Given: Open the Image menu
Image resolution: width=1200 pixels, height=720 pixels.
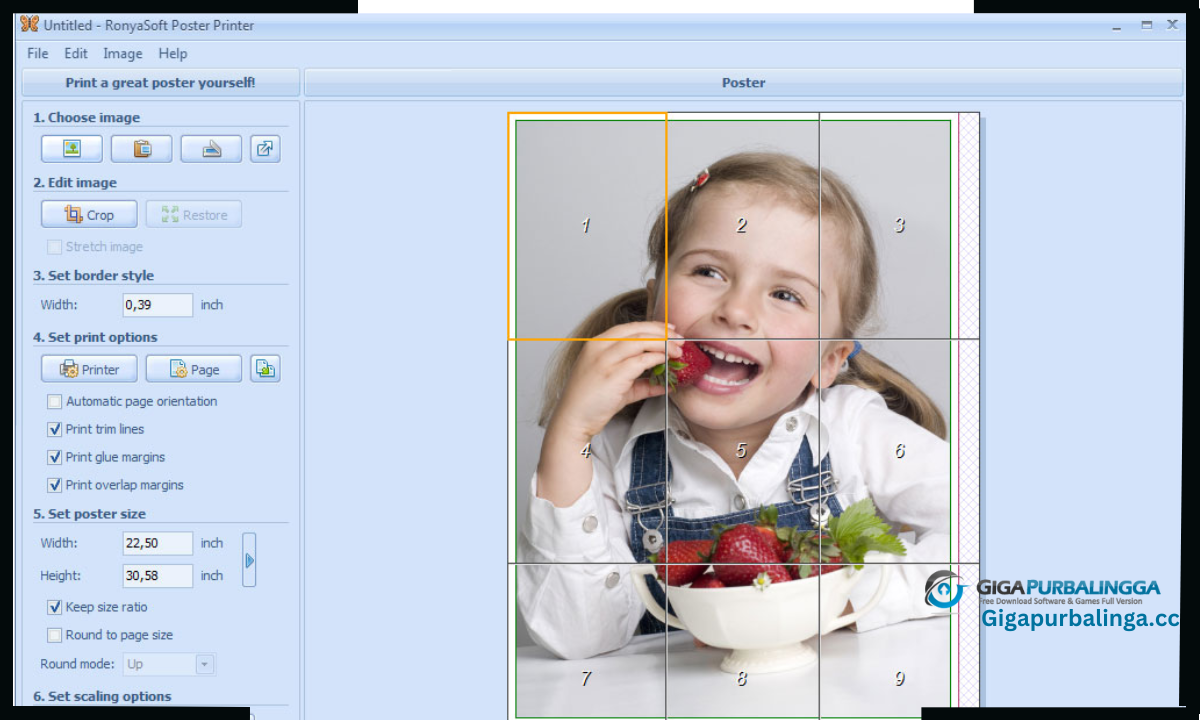Looking at the screenshot, I should pos(123,54).
